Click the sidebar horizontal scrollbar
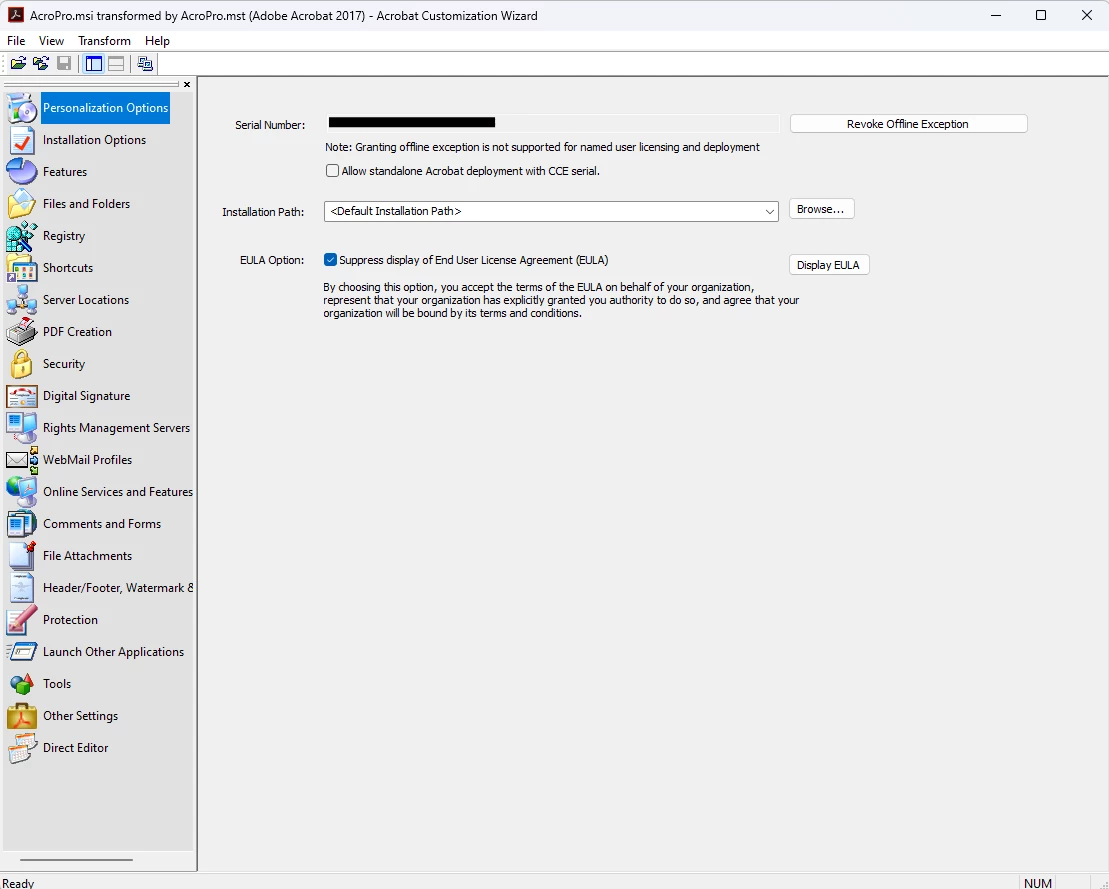Screen dimensions: 1109x889 pyautogui.click(x=76, y=860)
